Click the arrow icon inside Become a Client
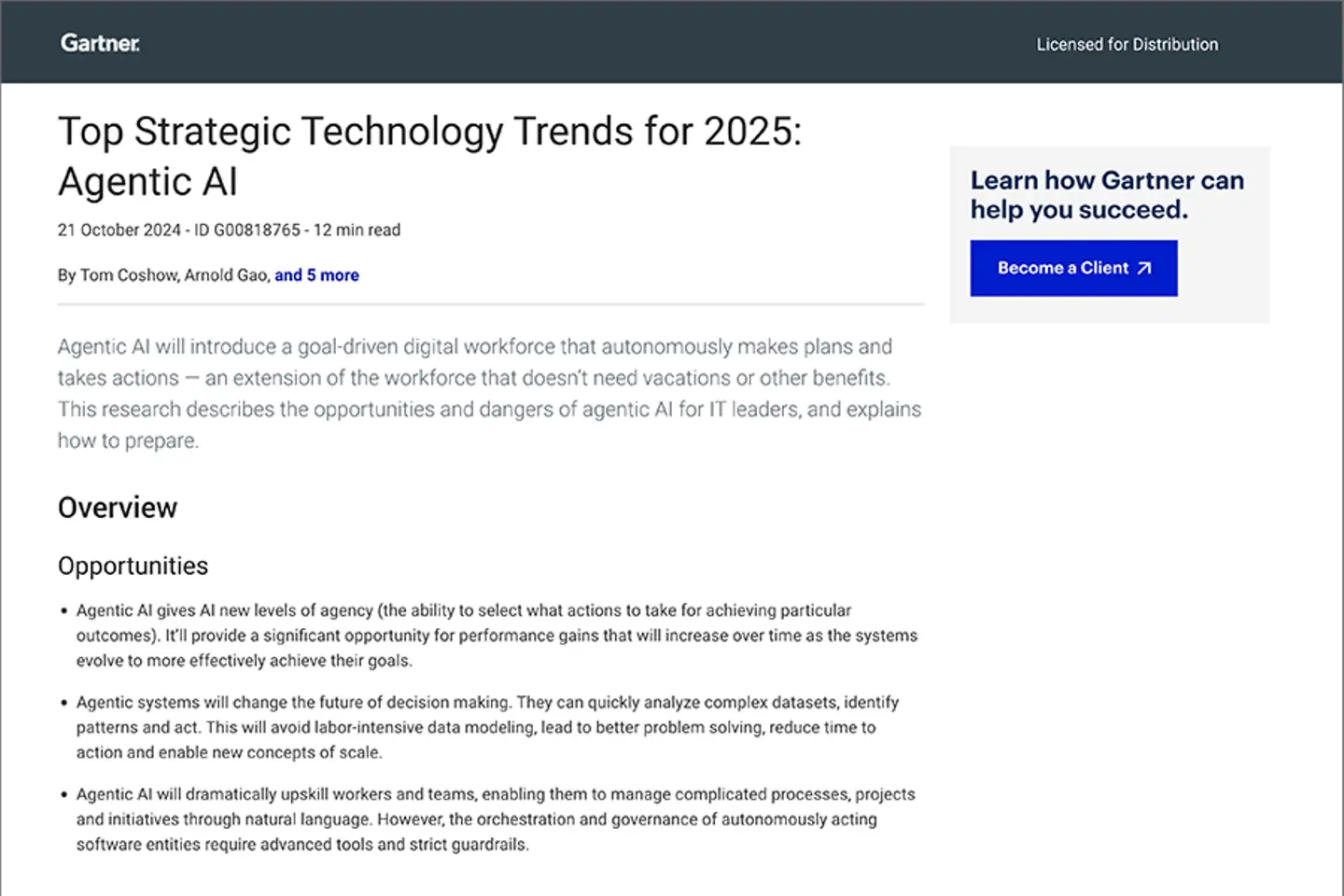 1144,268
